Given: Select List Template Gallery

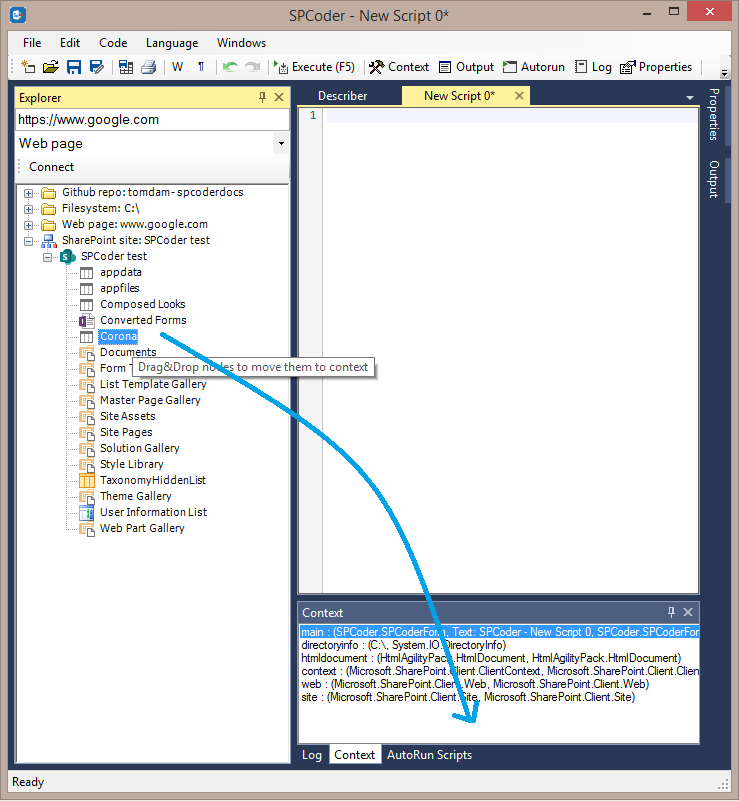Looking at the screenshot, I should click(x=153, y=384).
